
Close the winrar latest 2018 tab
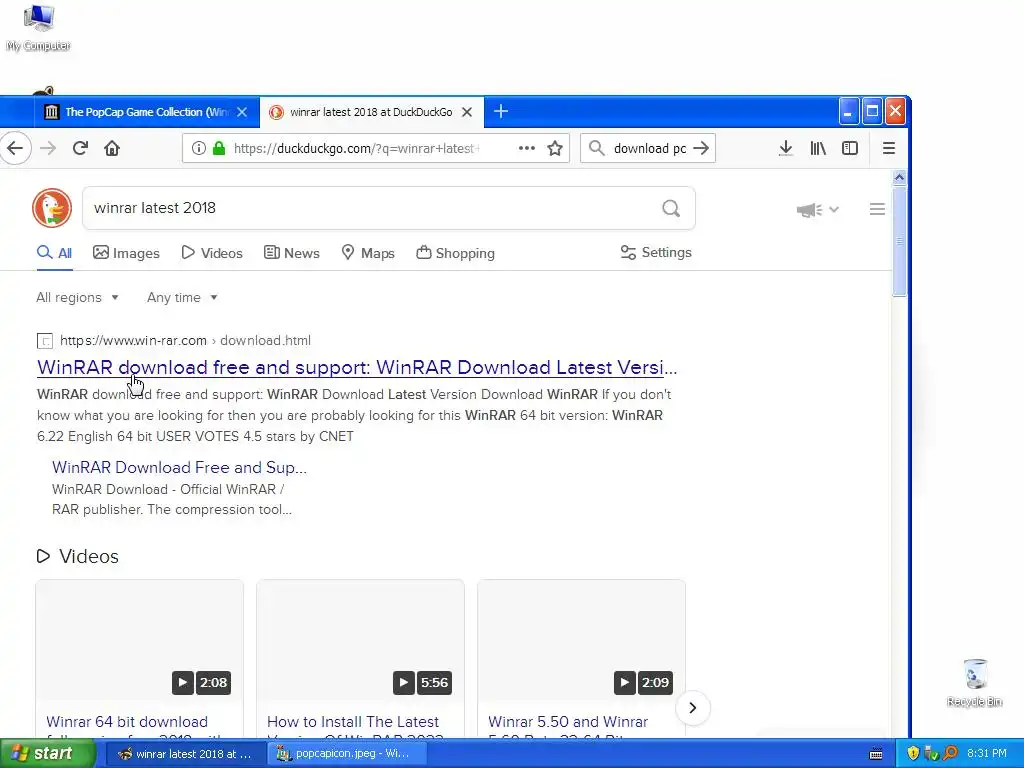(x=467, y=112)
